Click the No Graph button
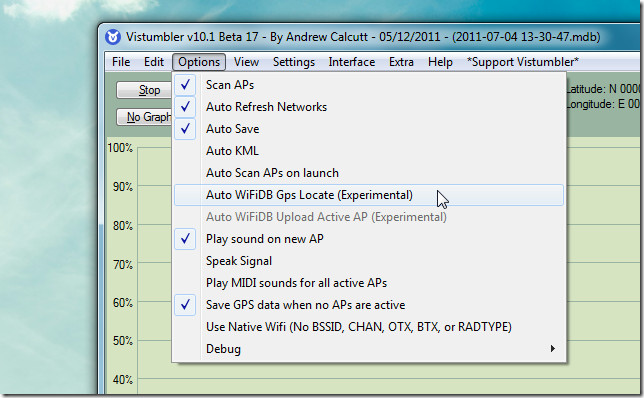The image size is (644, 398). click(144, 117)
